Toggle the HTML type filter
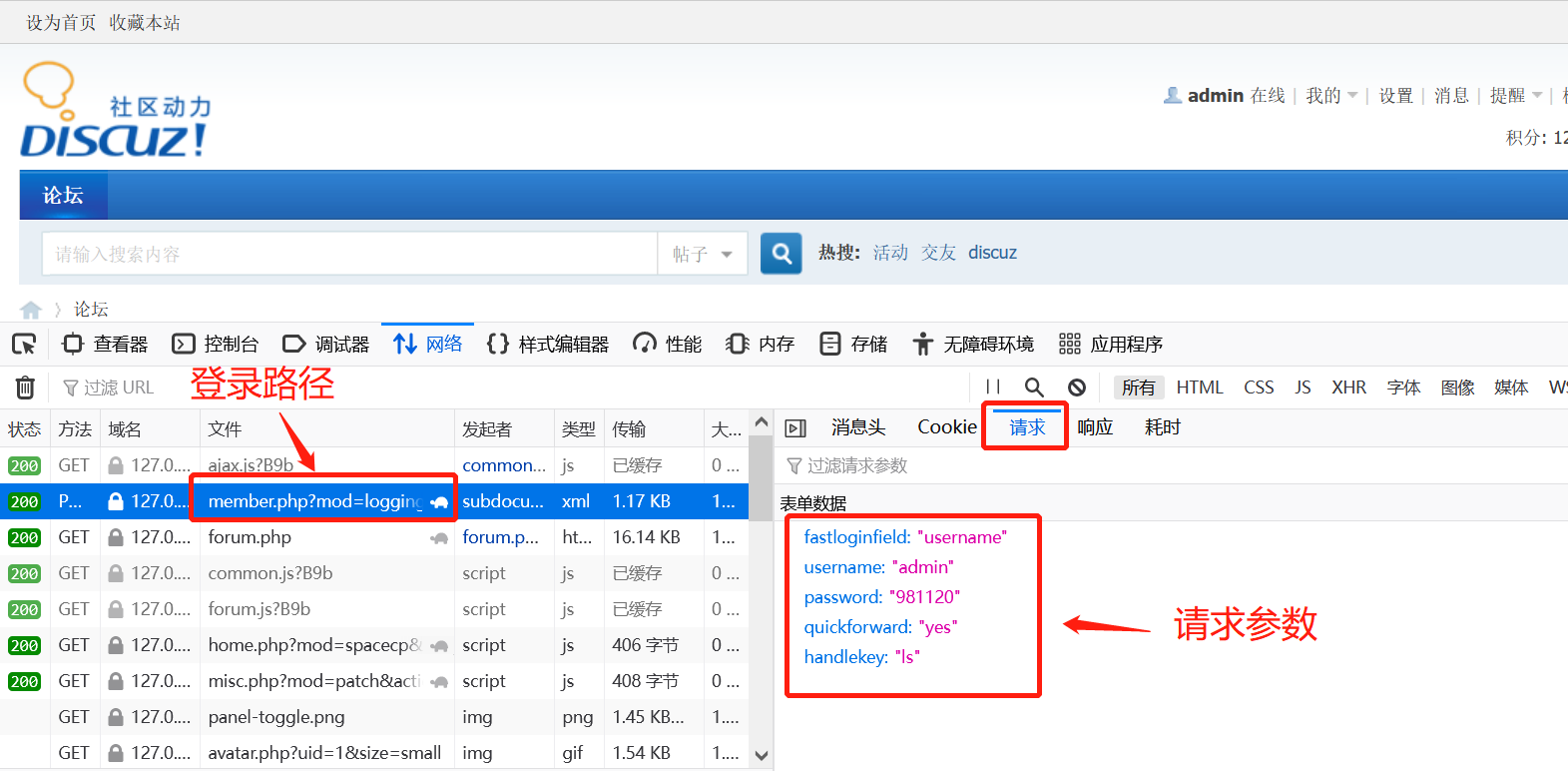The width and height of the screenshot is (1568, 771). coord(1200,387)
